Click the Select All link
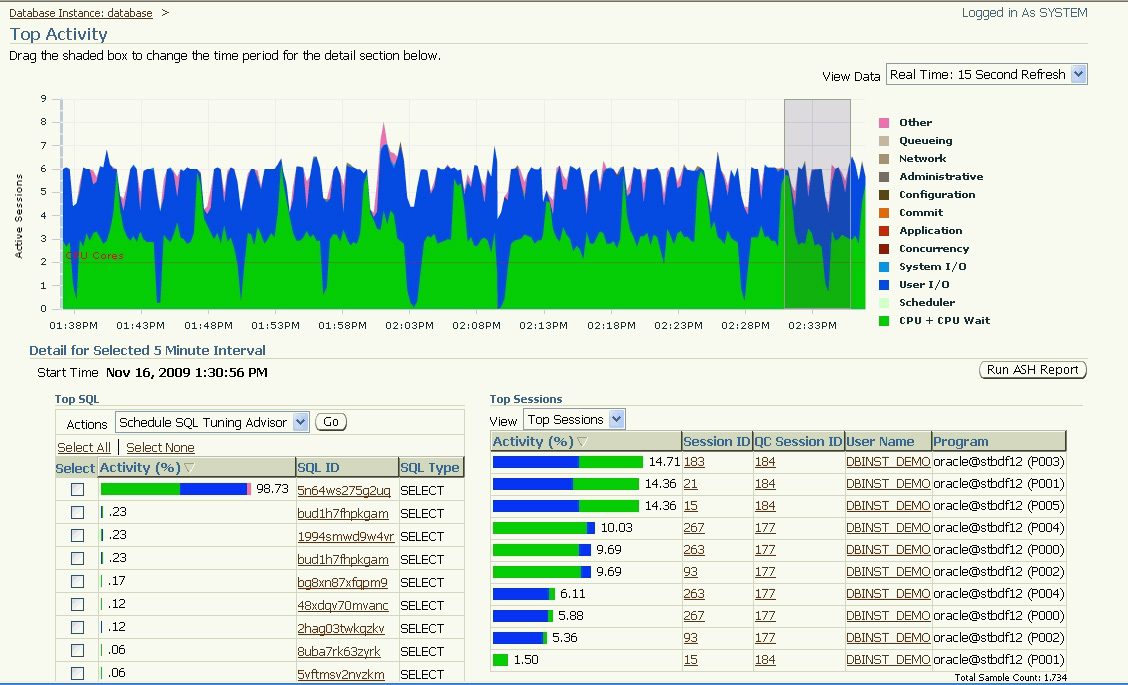 pos(84,447)
